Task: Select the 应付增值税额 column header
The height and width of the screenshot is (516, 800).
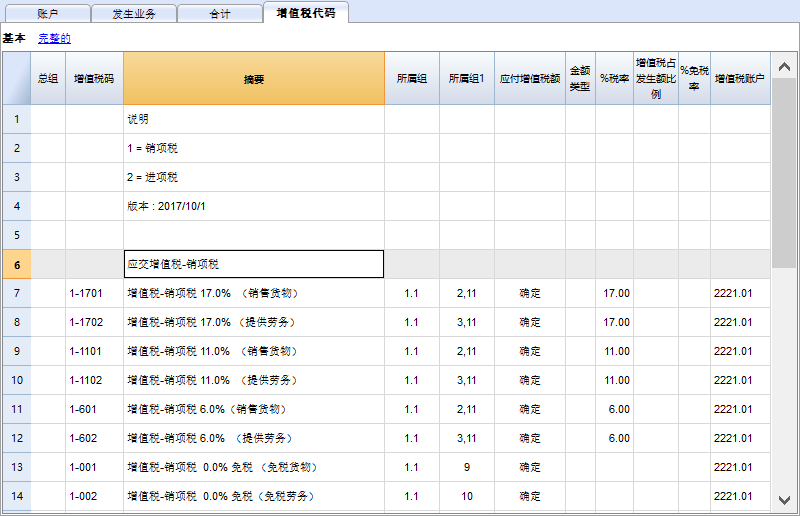Action: (530, 78)
